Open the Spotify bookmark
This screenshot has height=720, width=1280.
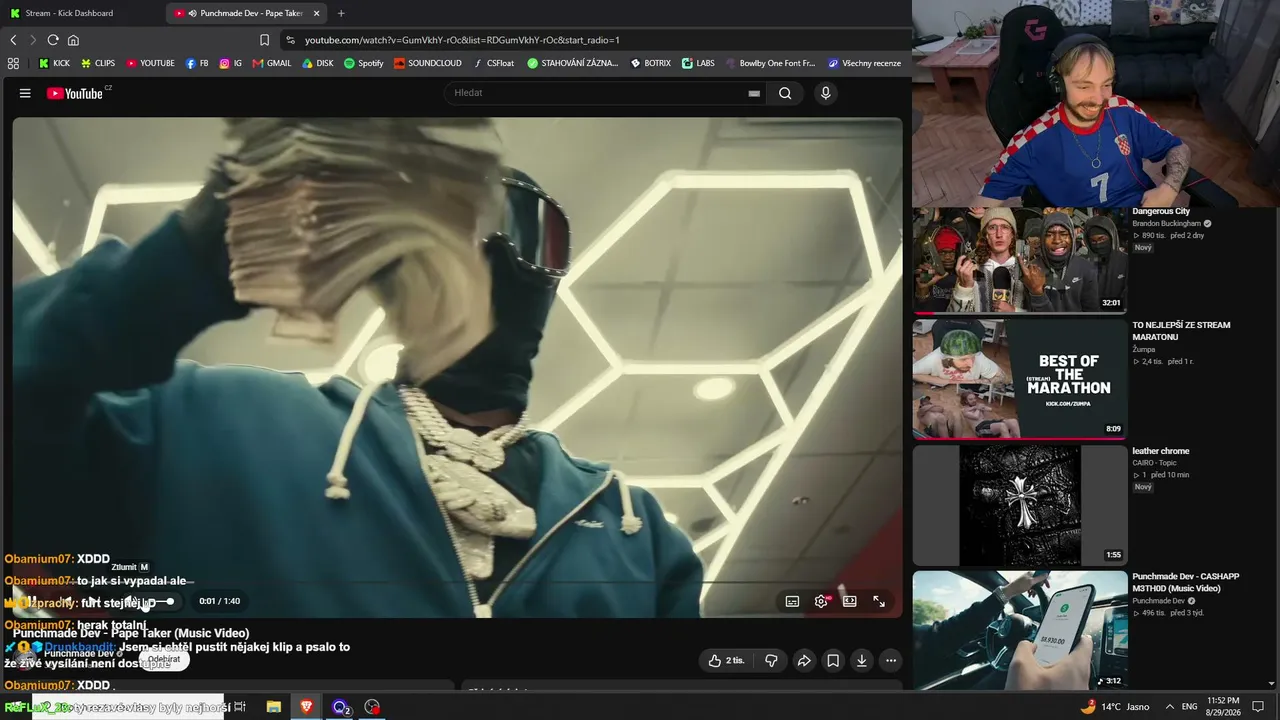coord(364,63)
